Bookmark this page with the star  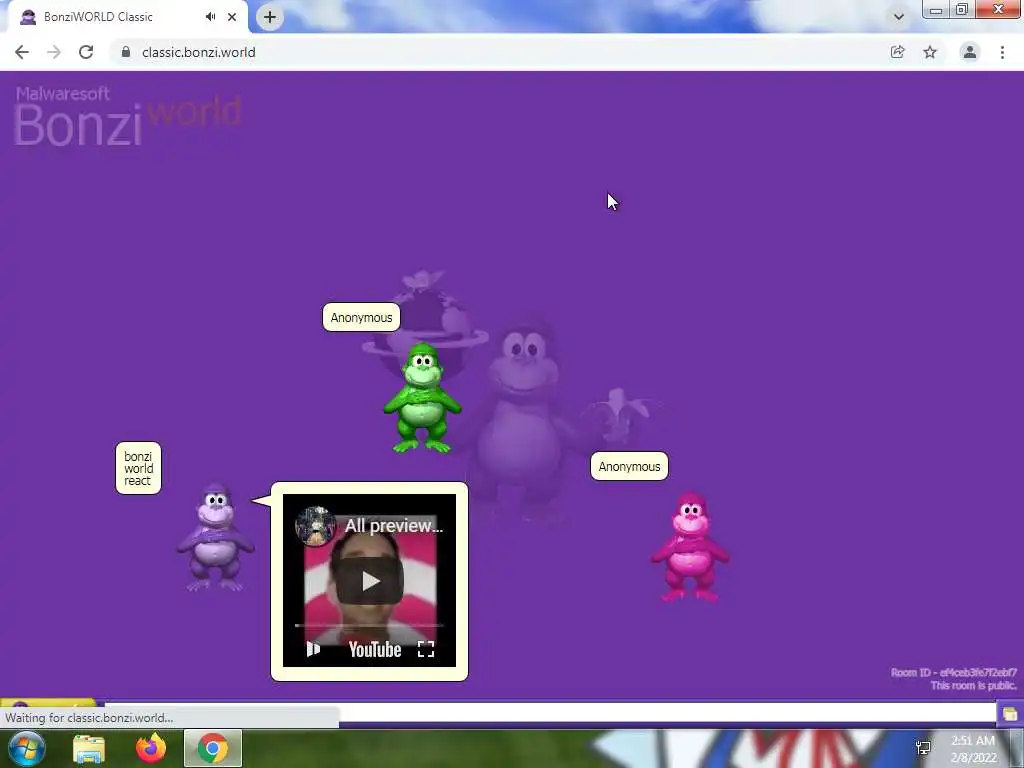pyautogui.click(x=930, y=52)
